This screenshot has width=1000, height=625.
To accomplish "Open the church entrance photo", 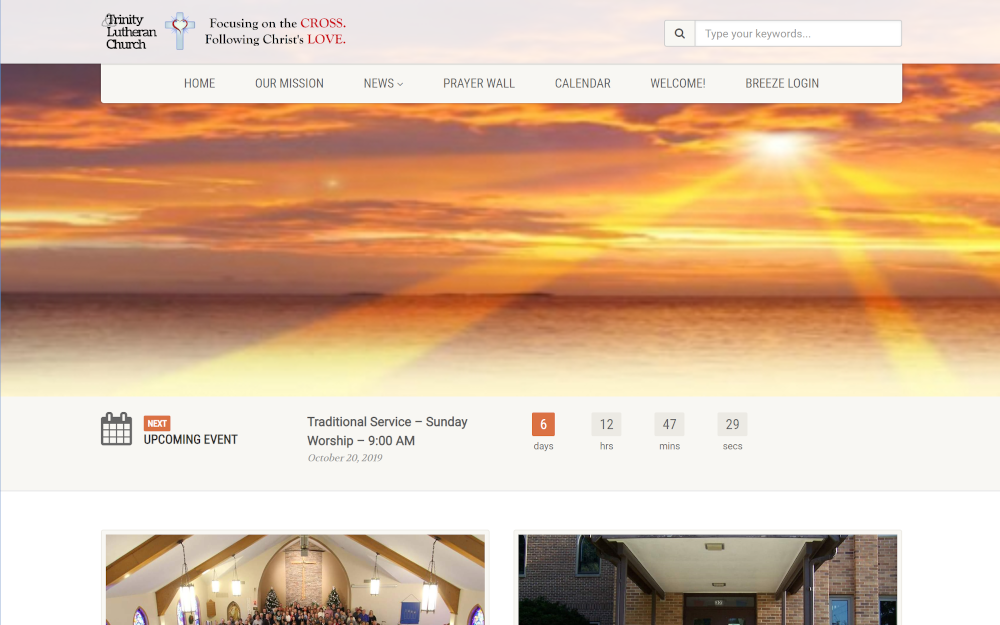I will pyautogui.click(x=707, y=580).
